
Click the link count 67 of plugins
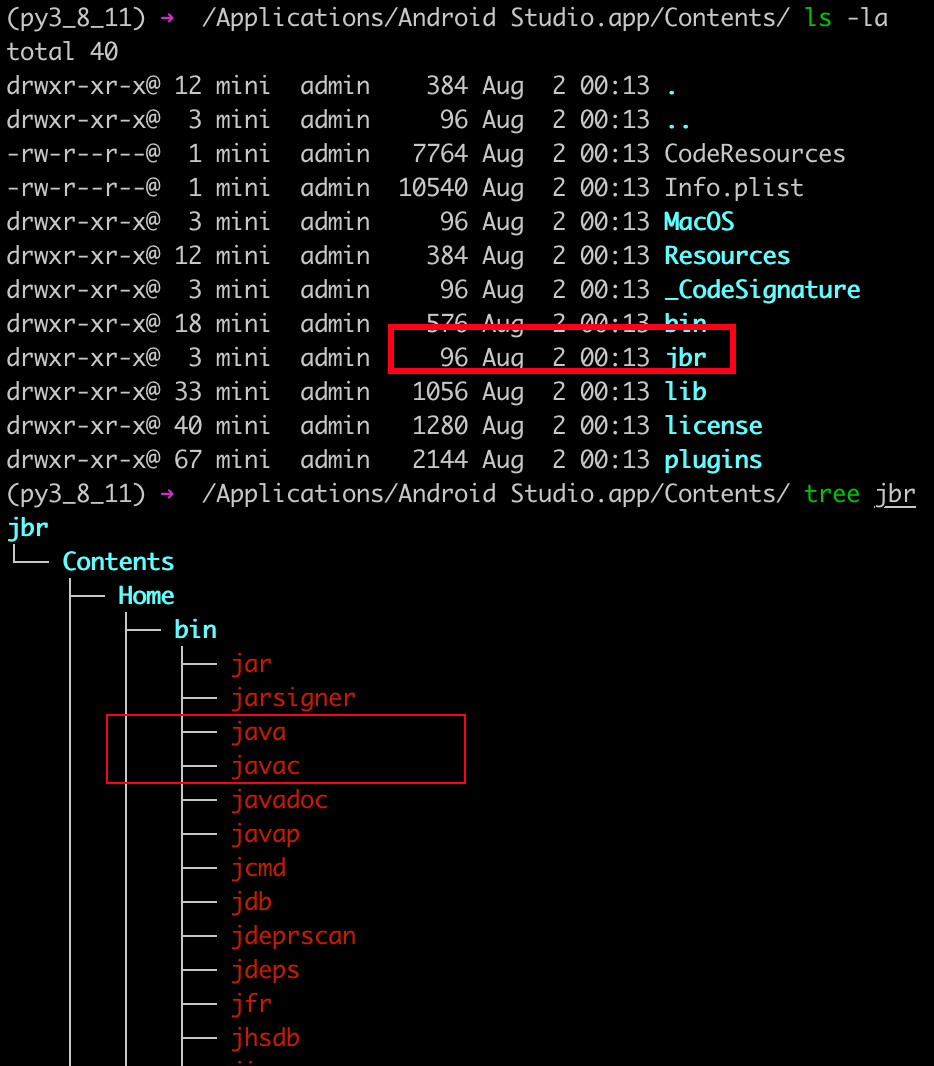188,460
